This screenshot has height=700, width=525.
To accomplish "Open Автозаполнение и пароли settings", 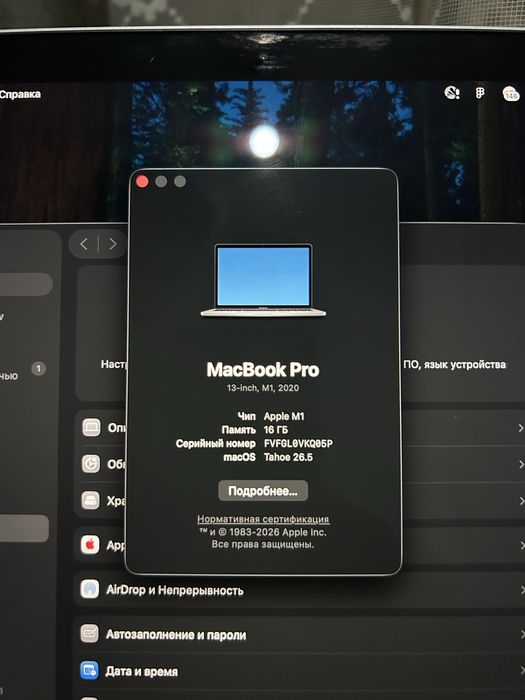I will pos(299,634).
